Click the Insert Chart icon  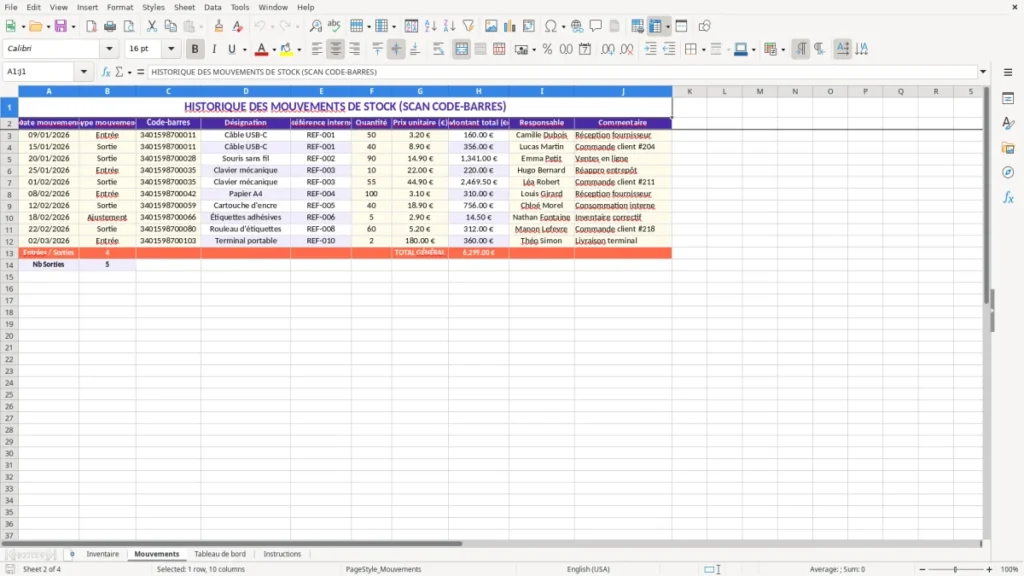(x=509, y=26)
